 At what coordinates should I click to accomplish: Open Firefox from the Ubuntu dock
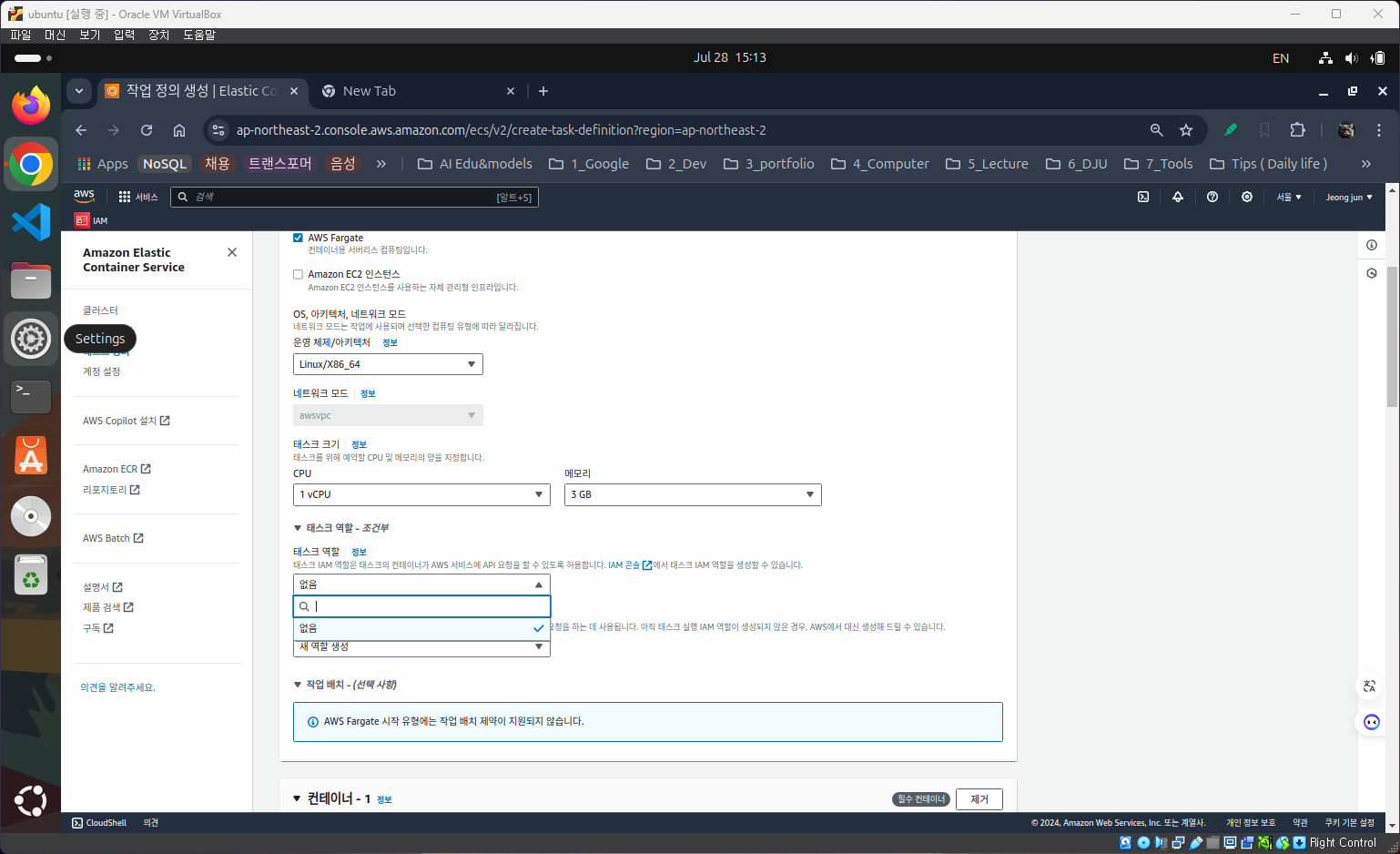(x=31, y=106)
